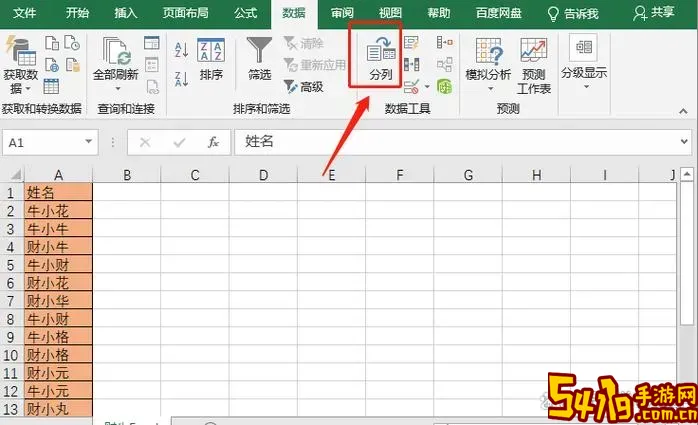Expand the Refresh All dropdown arrow

[x=118, y=89]
